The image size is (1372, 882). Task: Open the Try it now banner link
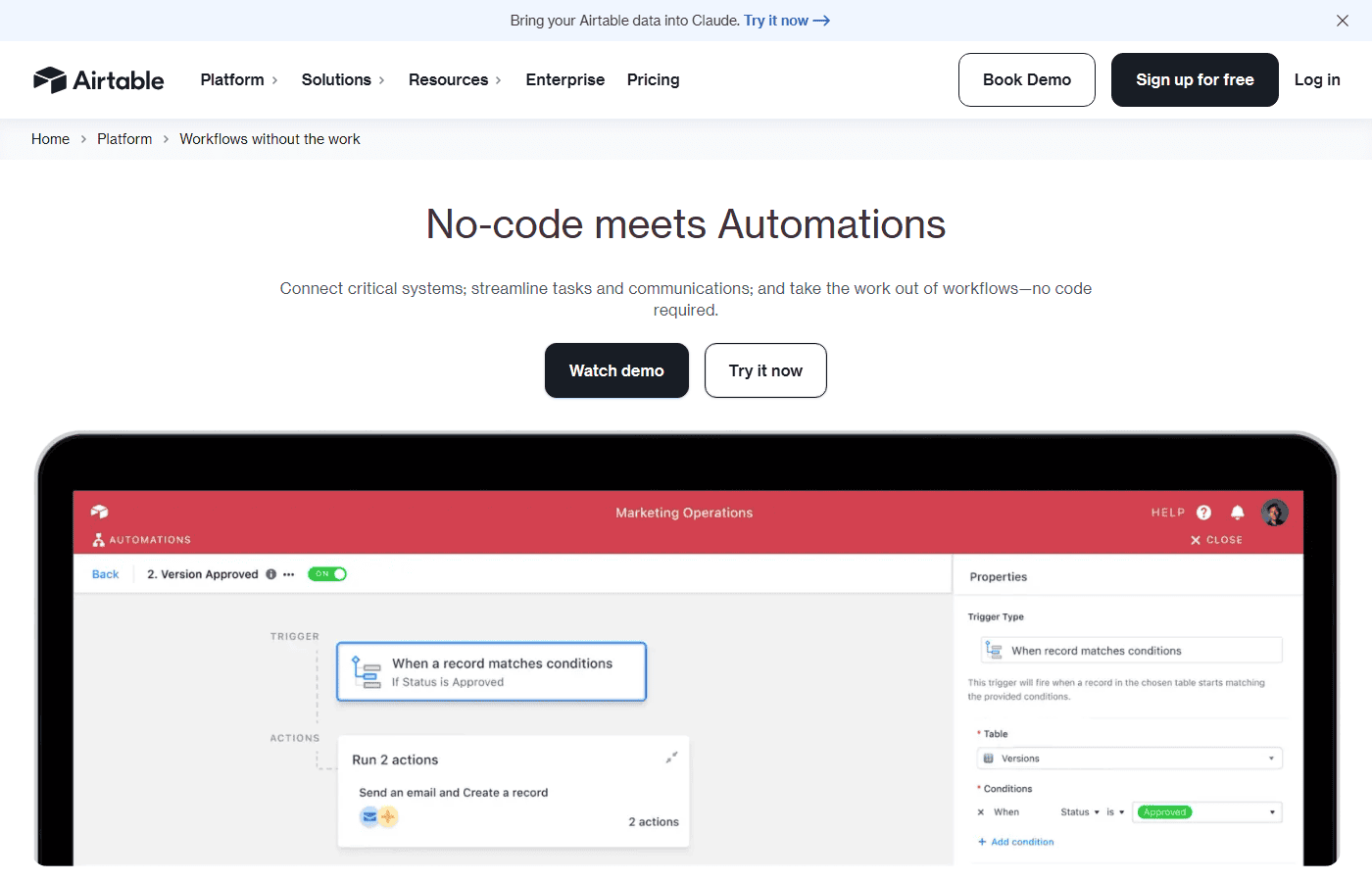[787, 21]
